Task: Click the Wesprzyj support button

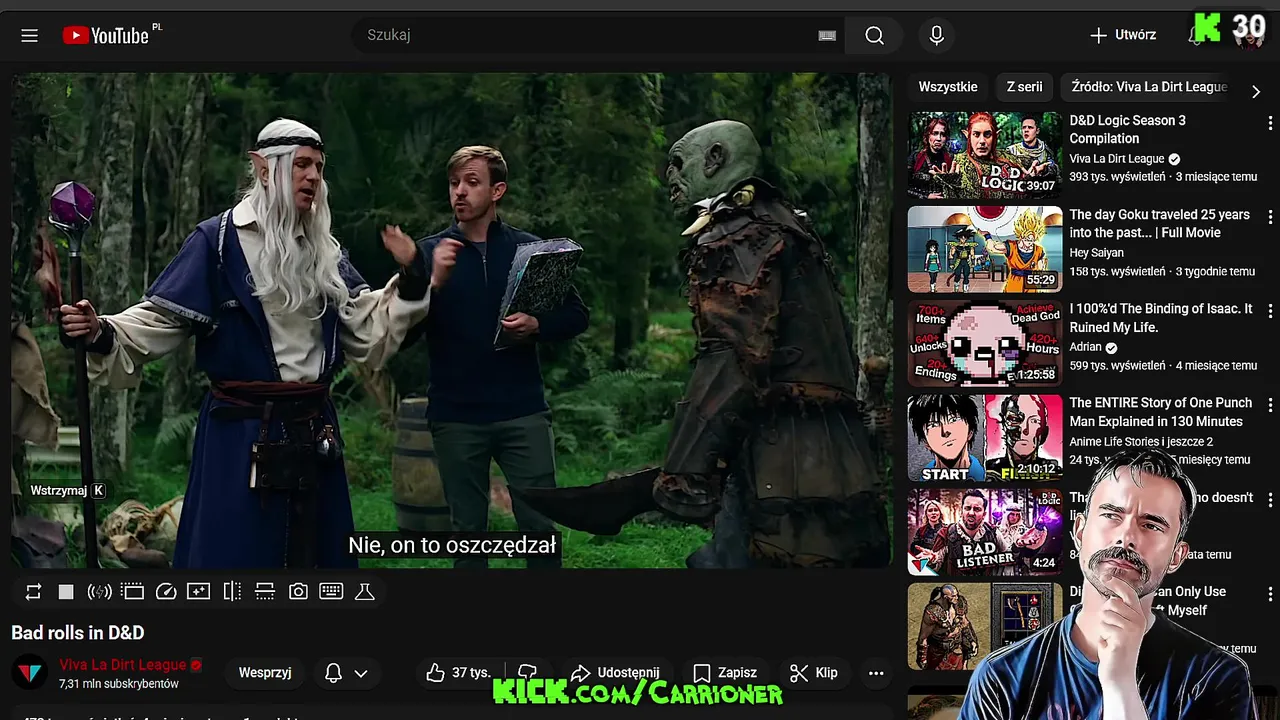Action: pyautogui.click(x=265, y=673)
